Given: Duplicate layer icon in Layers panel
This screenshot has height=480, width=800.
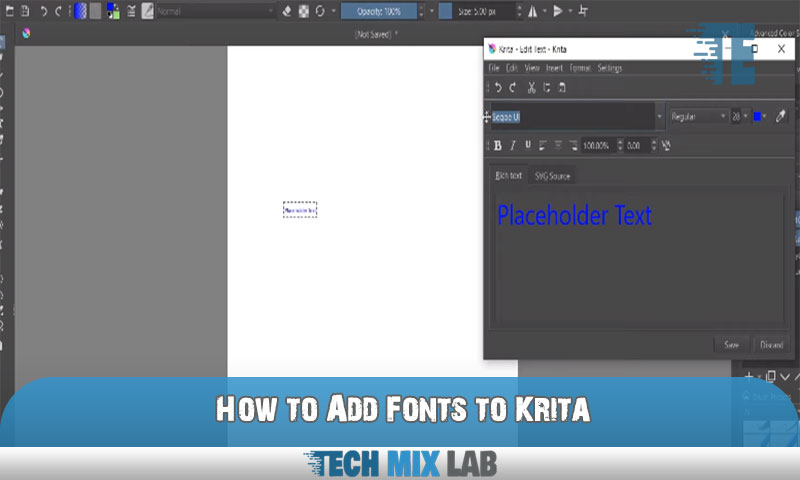Looking at the screenshot, I should tap(770, 376).
